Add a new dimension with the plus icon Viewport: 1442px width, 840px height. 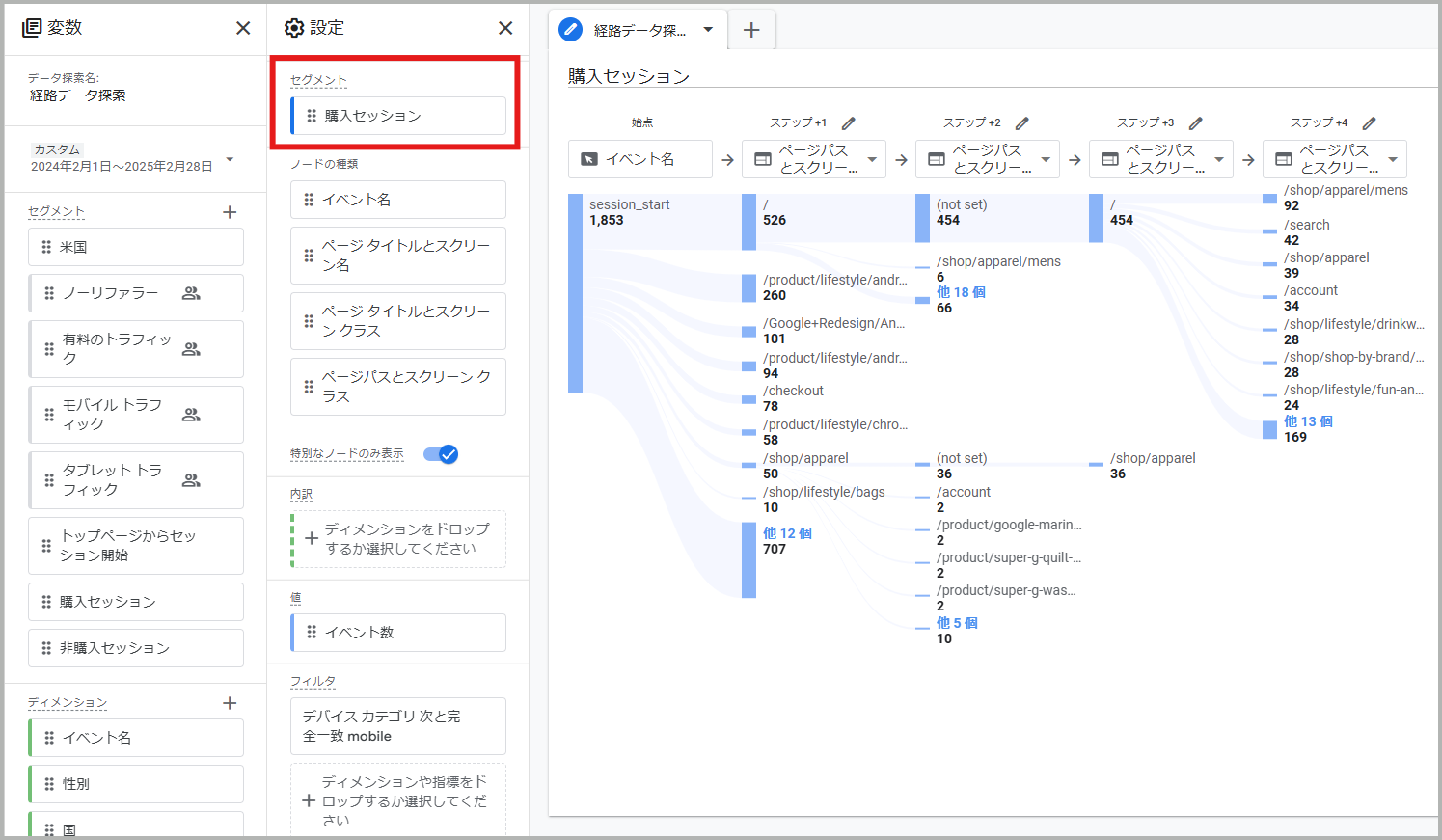[x=230, y=703]
